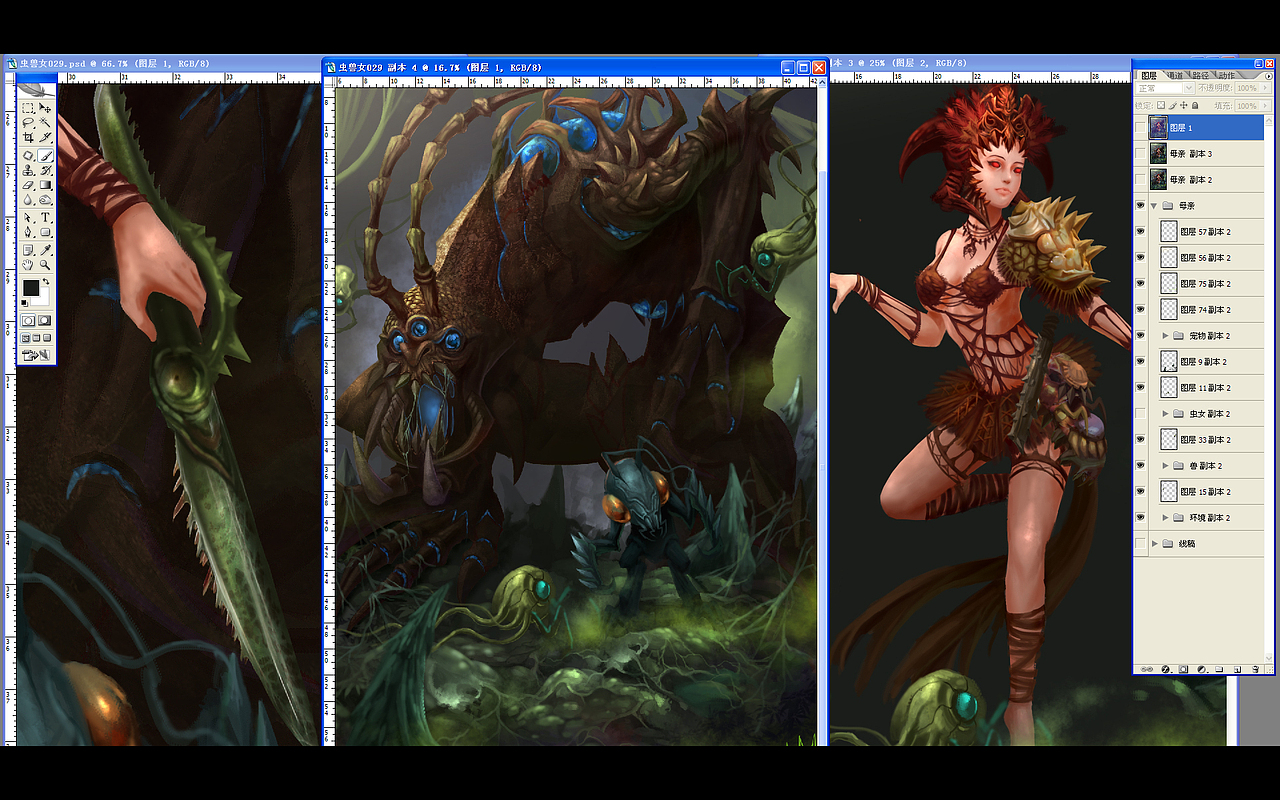Show the 母亲 副本 2 layer
Viewport: 1280px width, 800px height.
point(1141,180)
